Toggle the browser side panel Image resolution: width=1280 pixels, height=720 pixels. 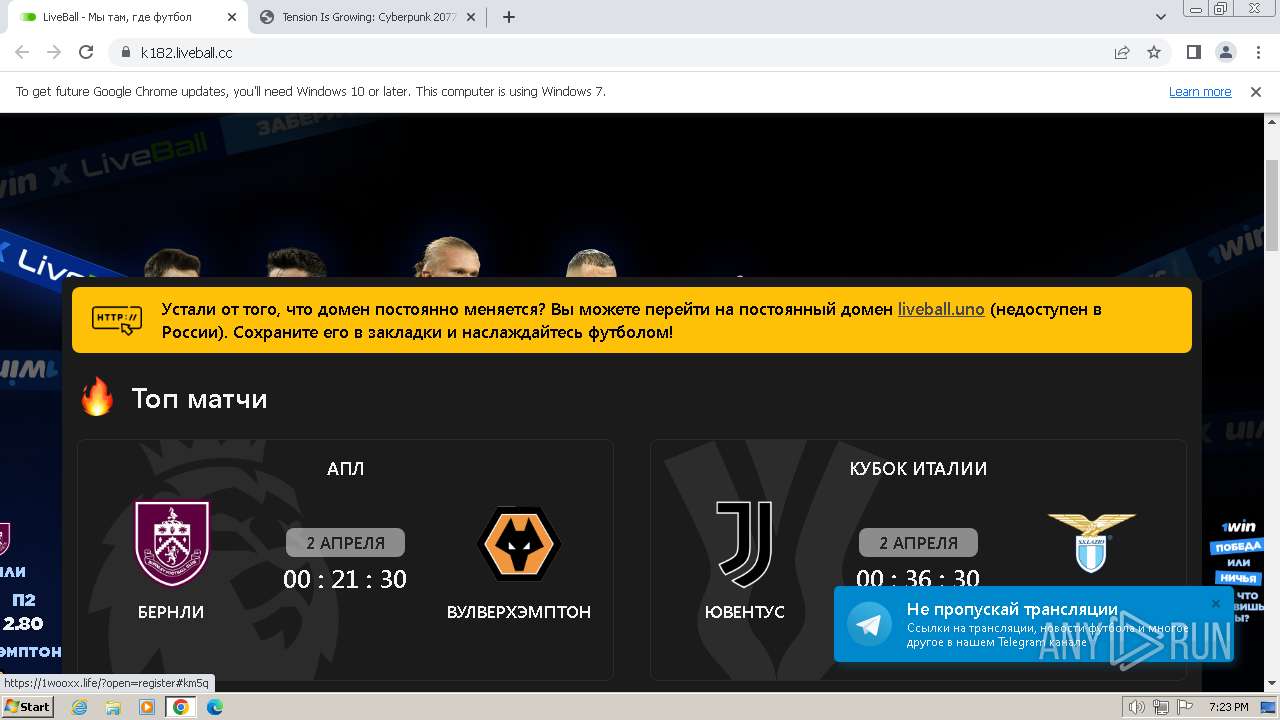pyautogui.click(x=1193, y=53)
